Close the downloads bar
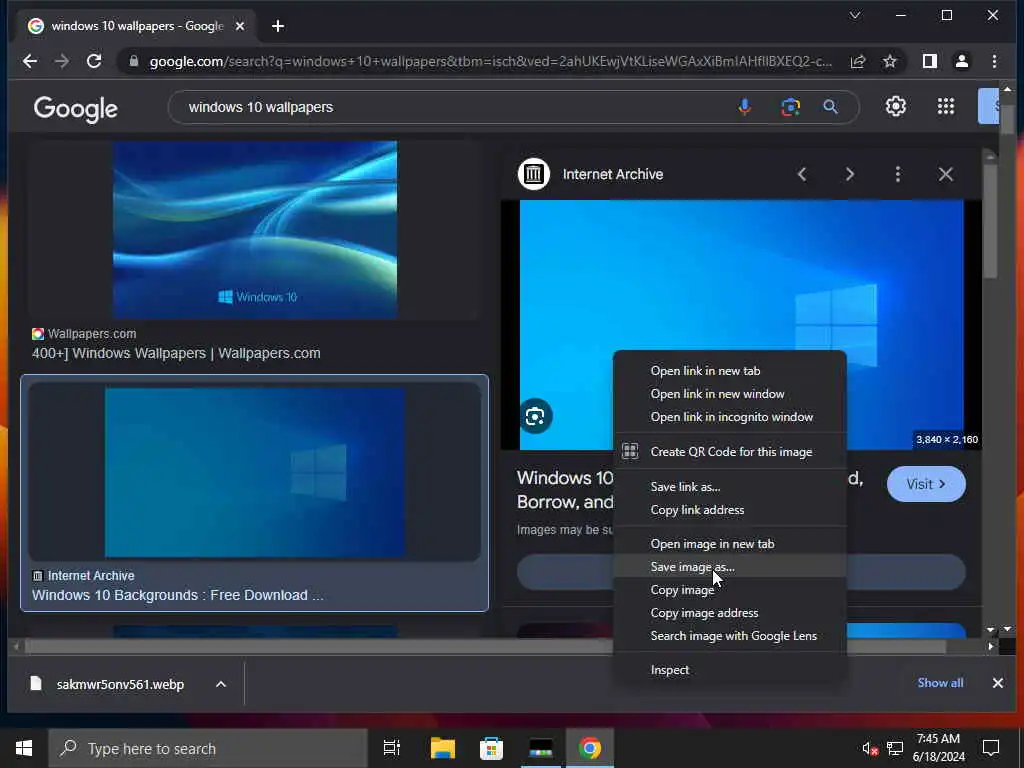 click(997, 683)
